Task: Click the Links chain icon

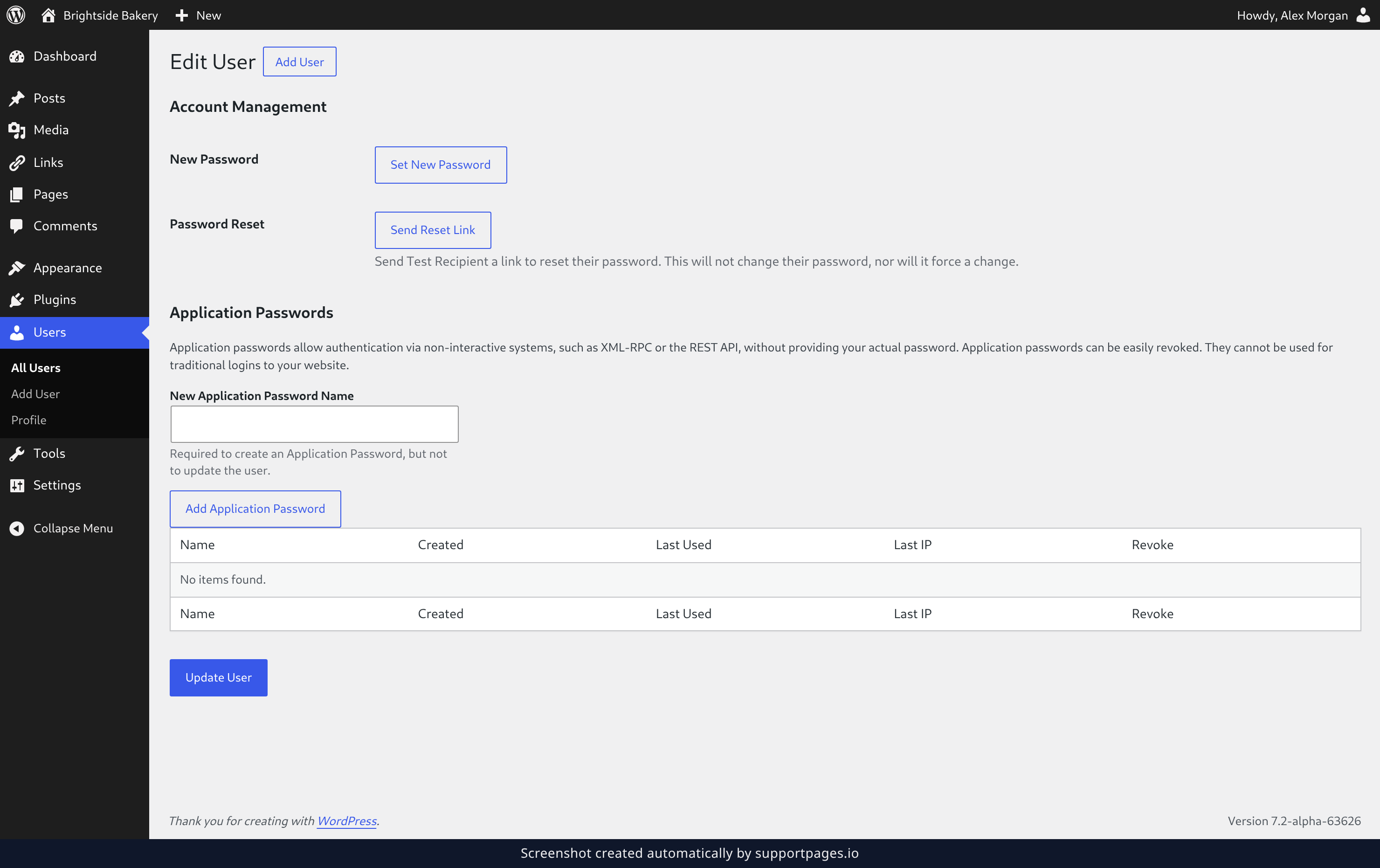Action: 17,163
